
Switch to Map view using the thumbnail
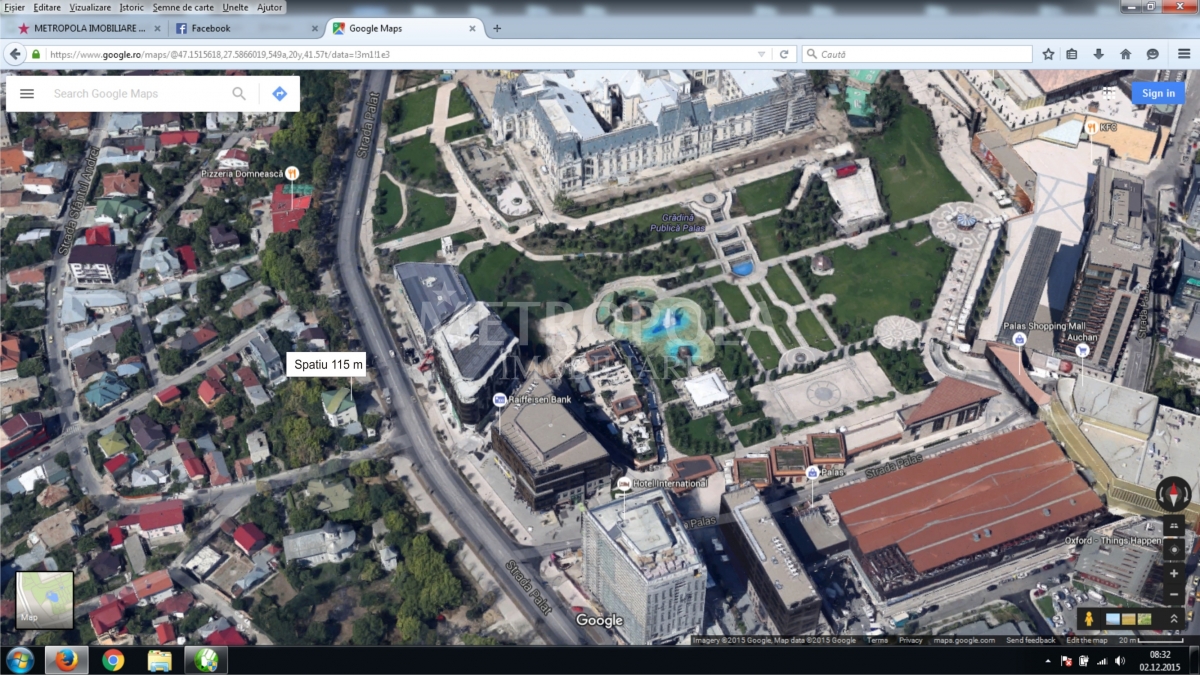click(44, 599)
